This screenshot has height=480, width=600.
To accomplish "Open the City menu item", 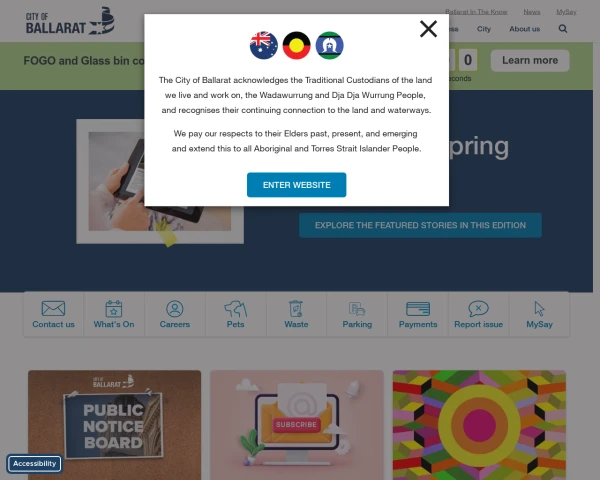I will pyautogui.click(x=484, y=29).
